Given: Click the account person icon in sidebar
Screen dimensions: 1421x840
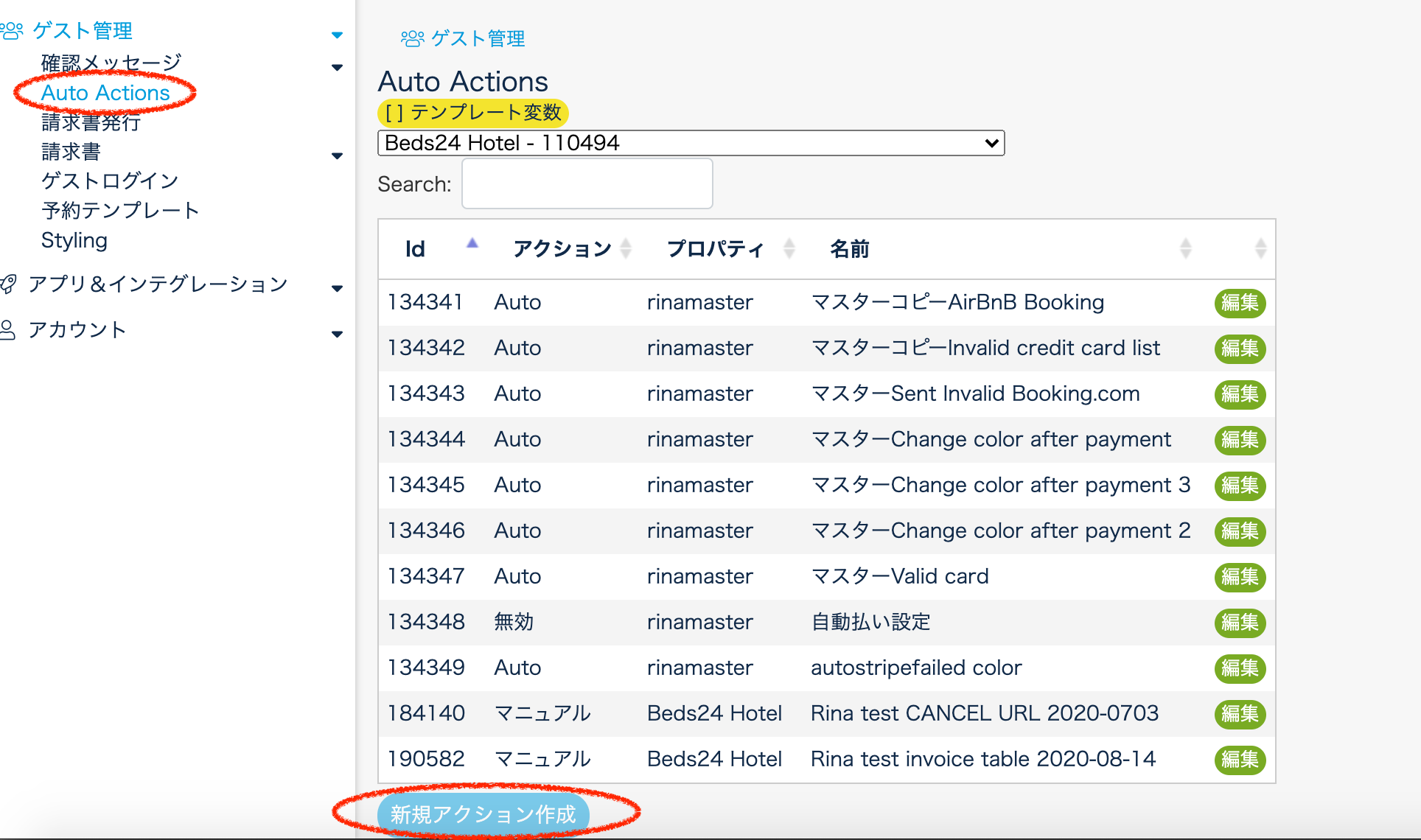Looking at the screenshot, I should point(8,330).
